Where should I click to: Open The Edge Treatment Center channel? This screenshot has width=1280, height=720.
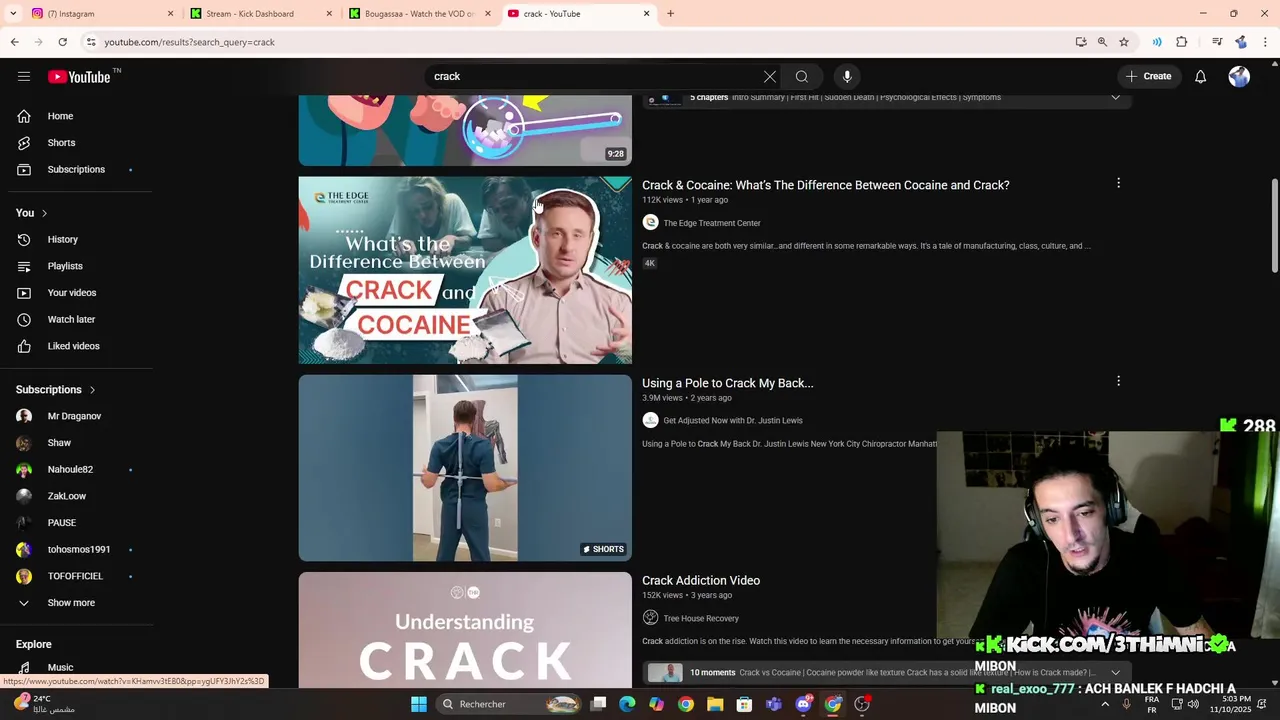point(711,223)
